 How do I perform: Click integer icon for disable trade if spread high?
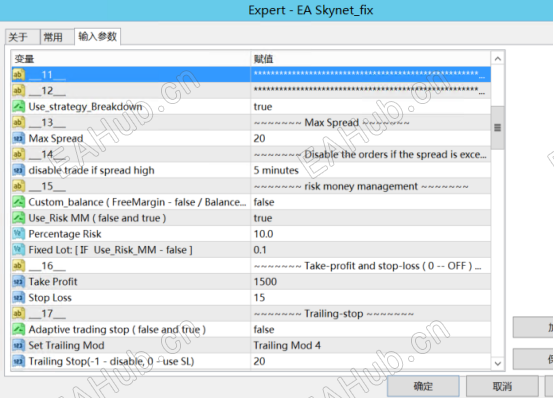tap(18, 170)
